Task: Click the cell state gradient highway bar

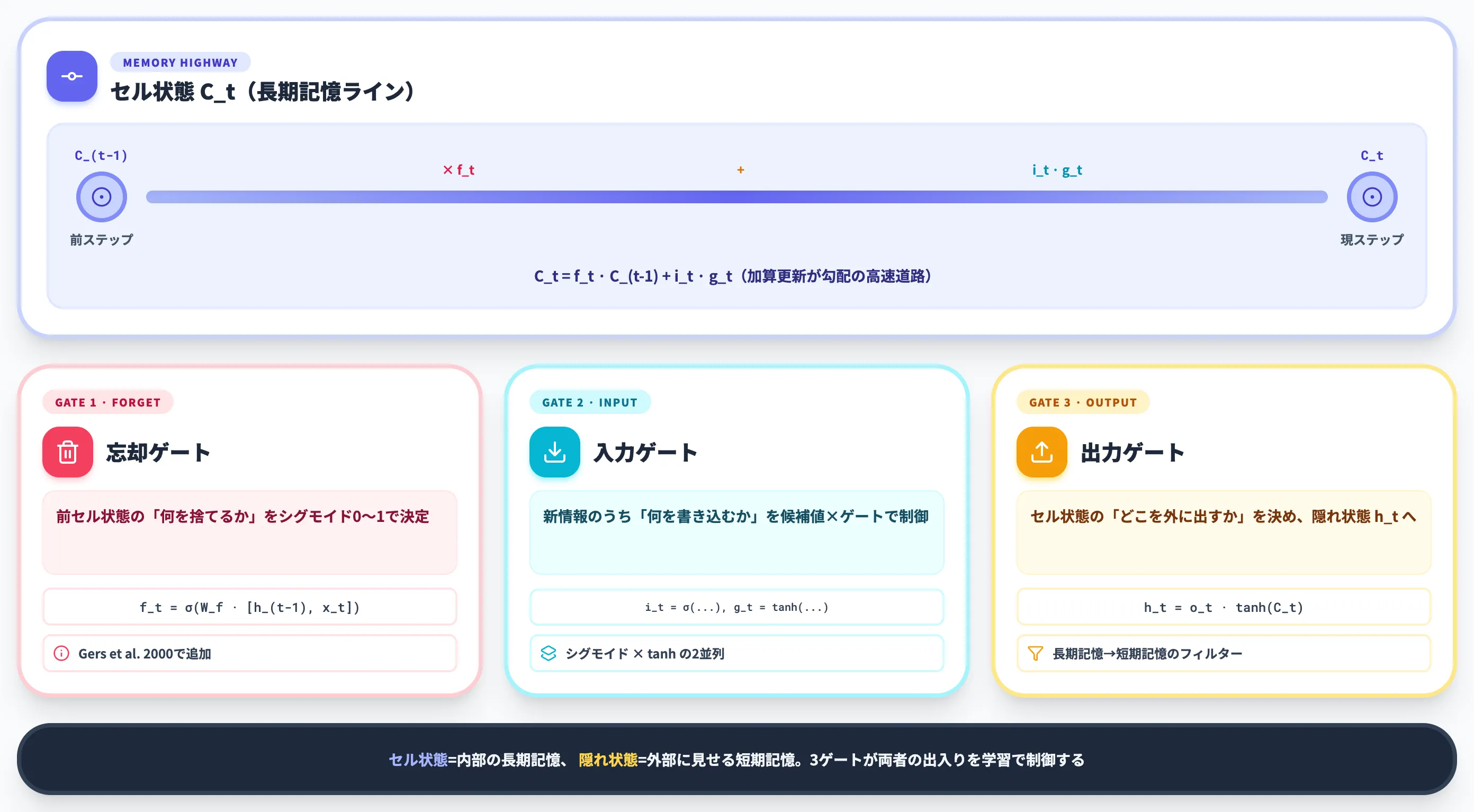Action: pyautogui.click(x=736, y=197)
